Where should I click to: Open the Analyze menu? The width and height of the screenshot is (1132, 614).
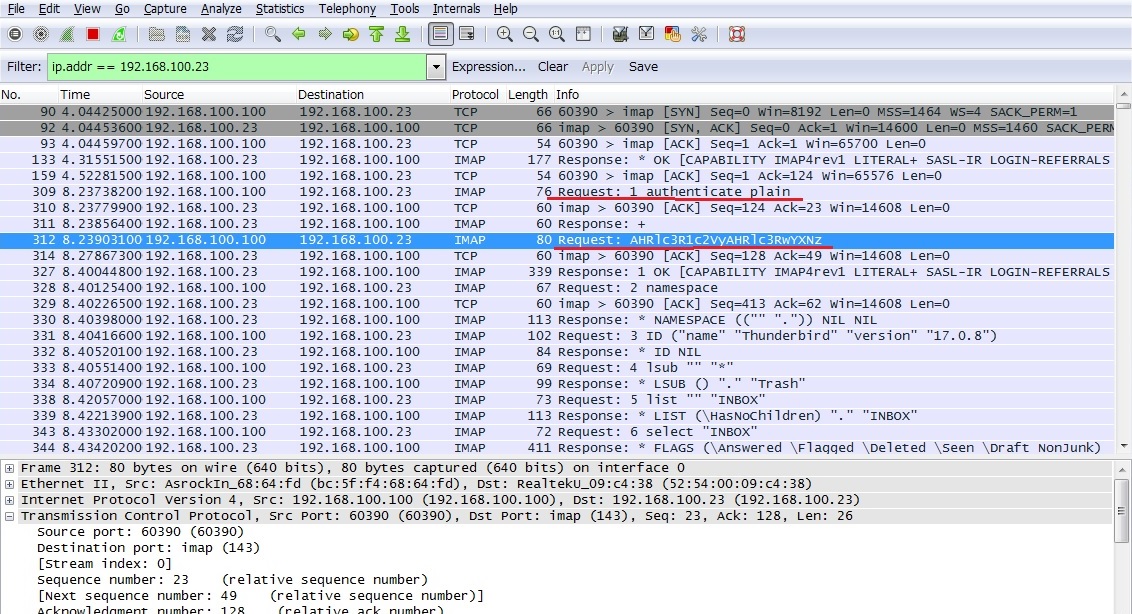pyautogui.click(x=221, y=9)
